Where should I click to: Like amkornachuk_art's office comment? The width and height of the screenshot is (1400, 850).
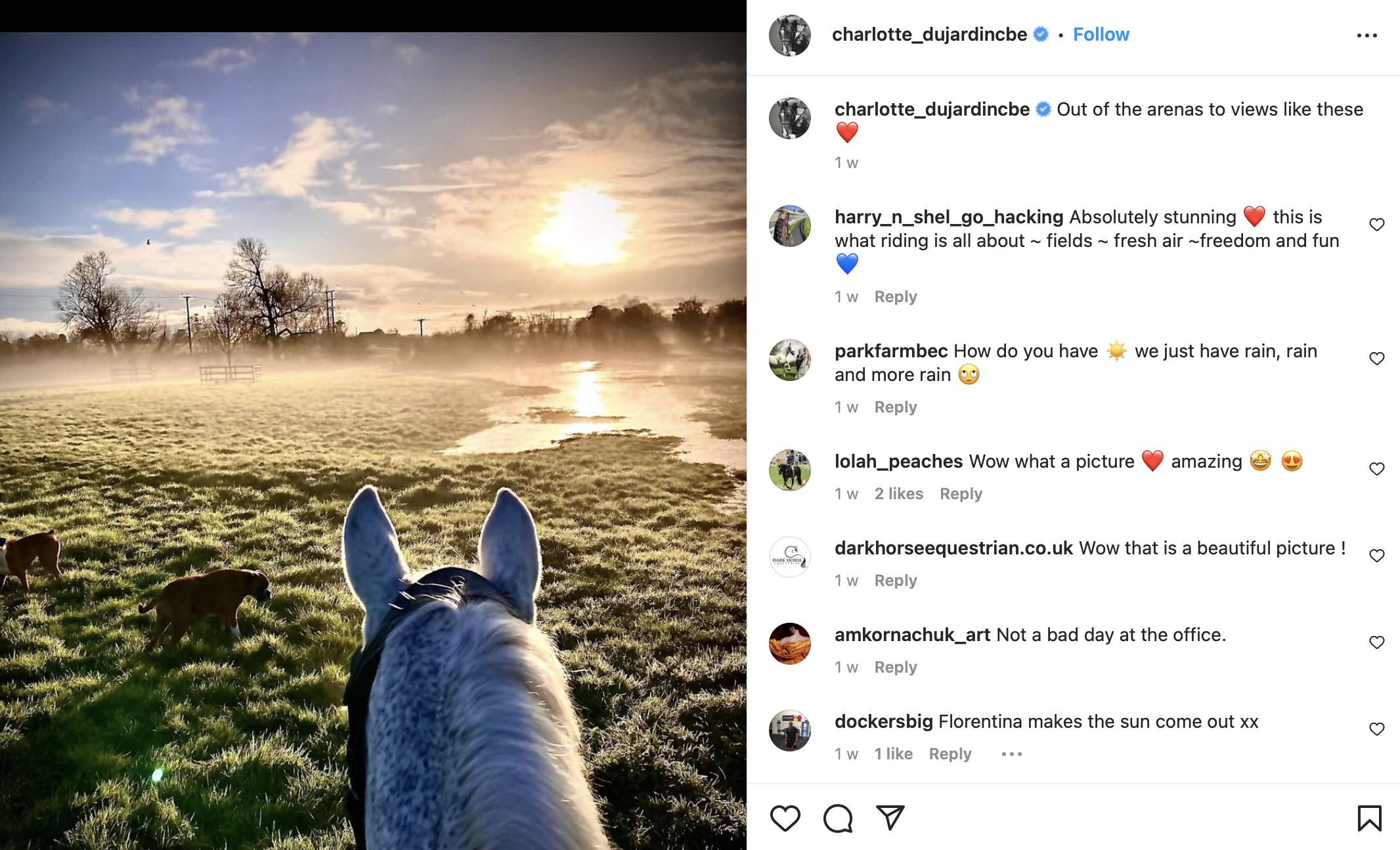click(x=1376, y=642)
